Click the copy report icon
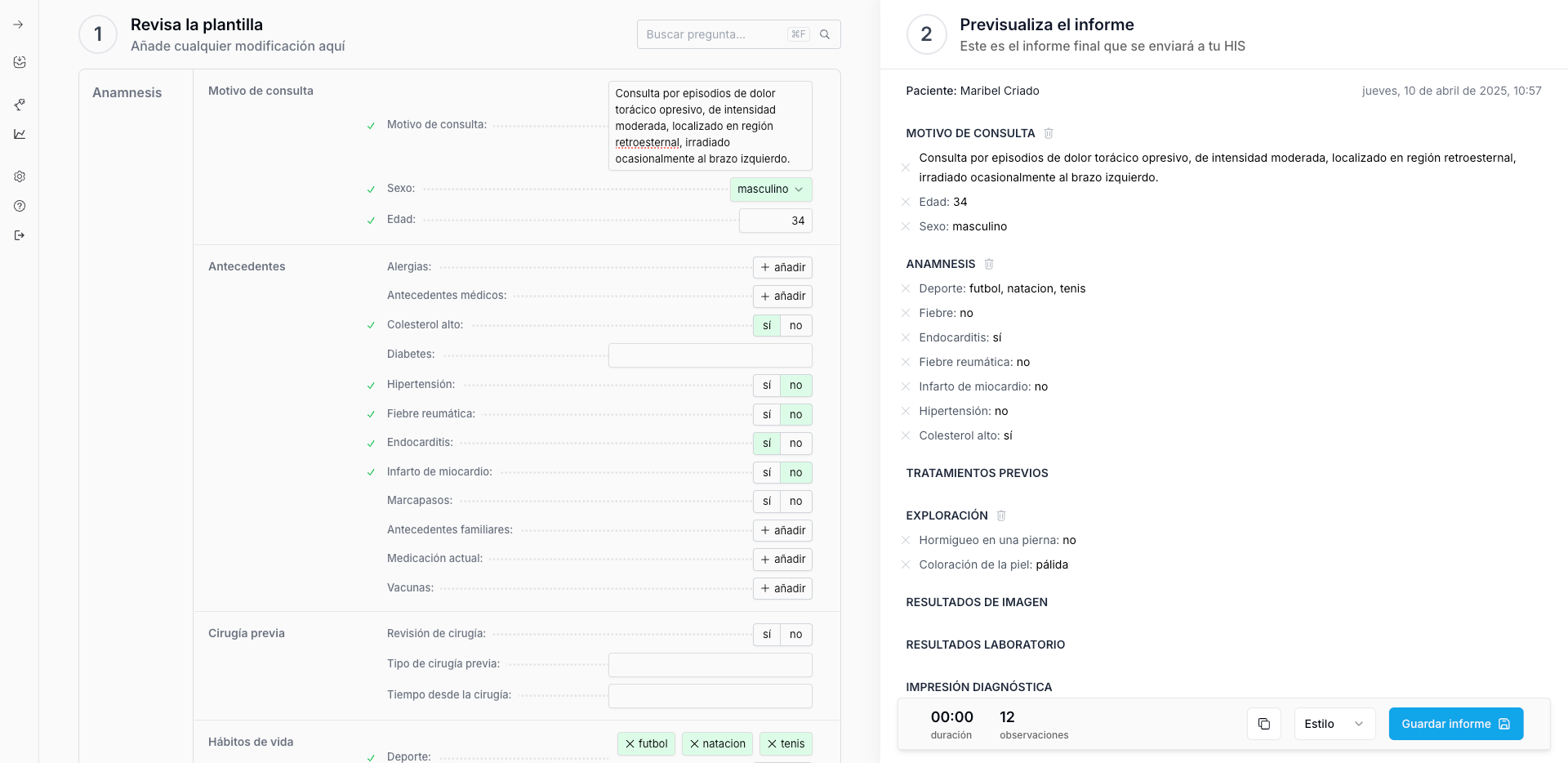 click(x=1263, y=724)
